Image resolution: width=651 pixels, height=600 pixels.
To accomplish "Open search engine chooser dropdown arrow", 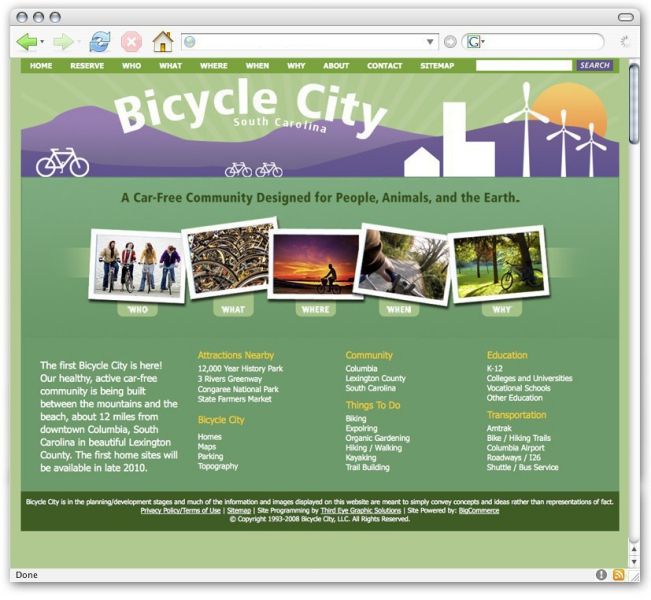I will 483,42.
